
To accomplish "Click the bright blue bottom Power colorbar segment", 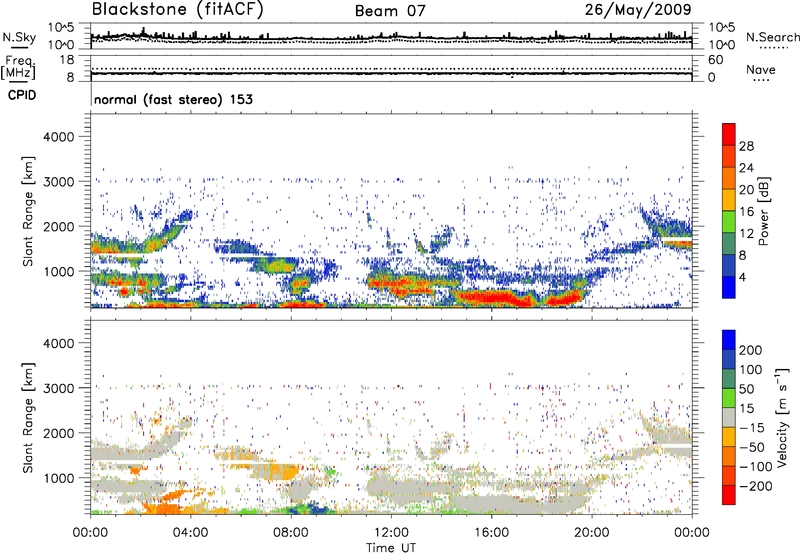I will pyautogui.click(x=729, y=287).
